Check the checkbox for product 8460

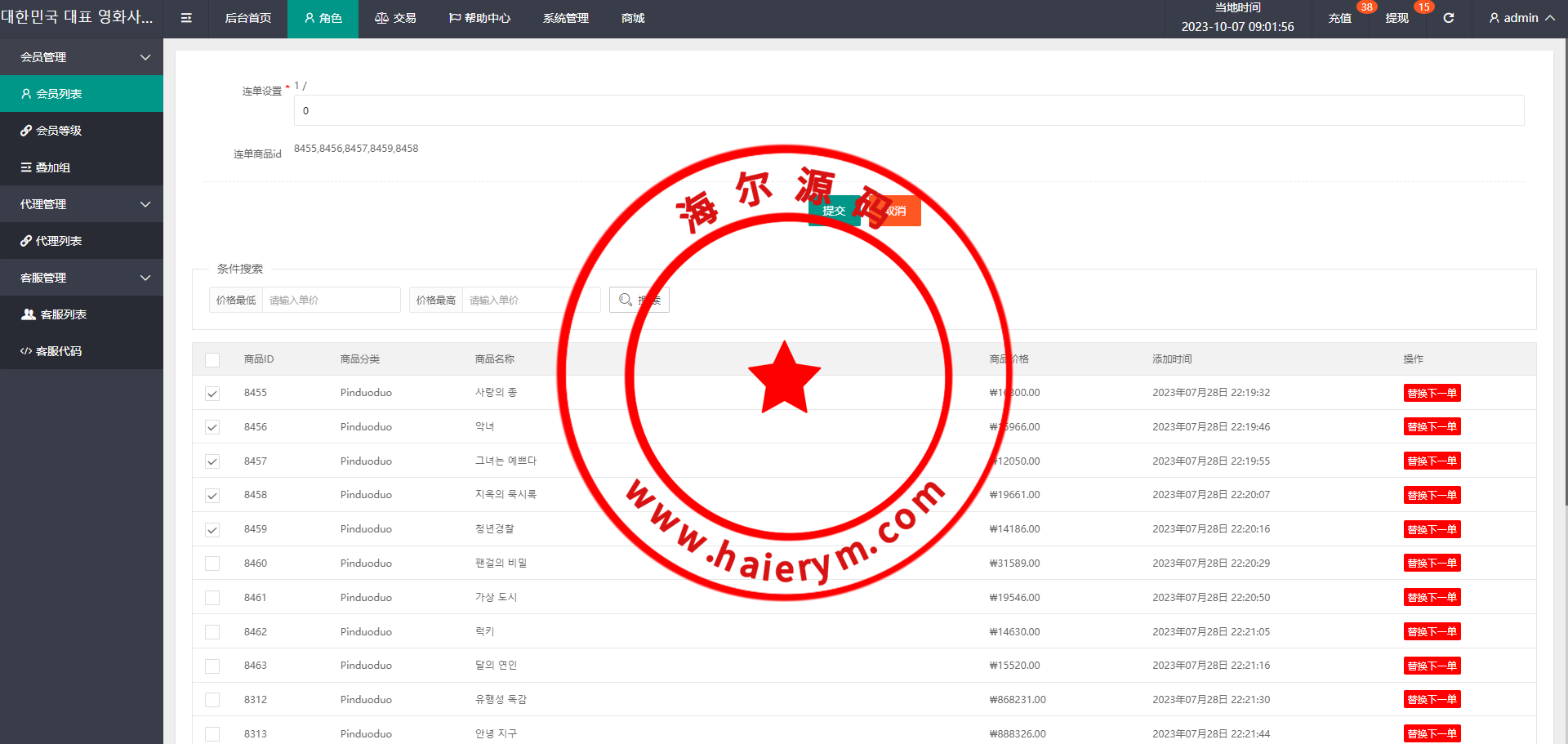[x=212, y=564]
